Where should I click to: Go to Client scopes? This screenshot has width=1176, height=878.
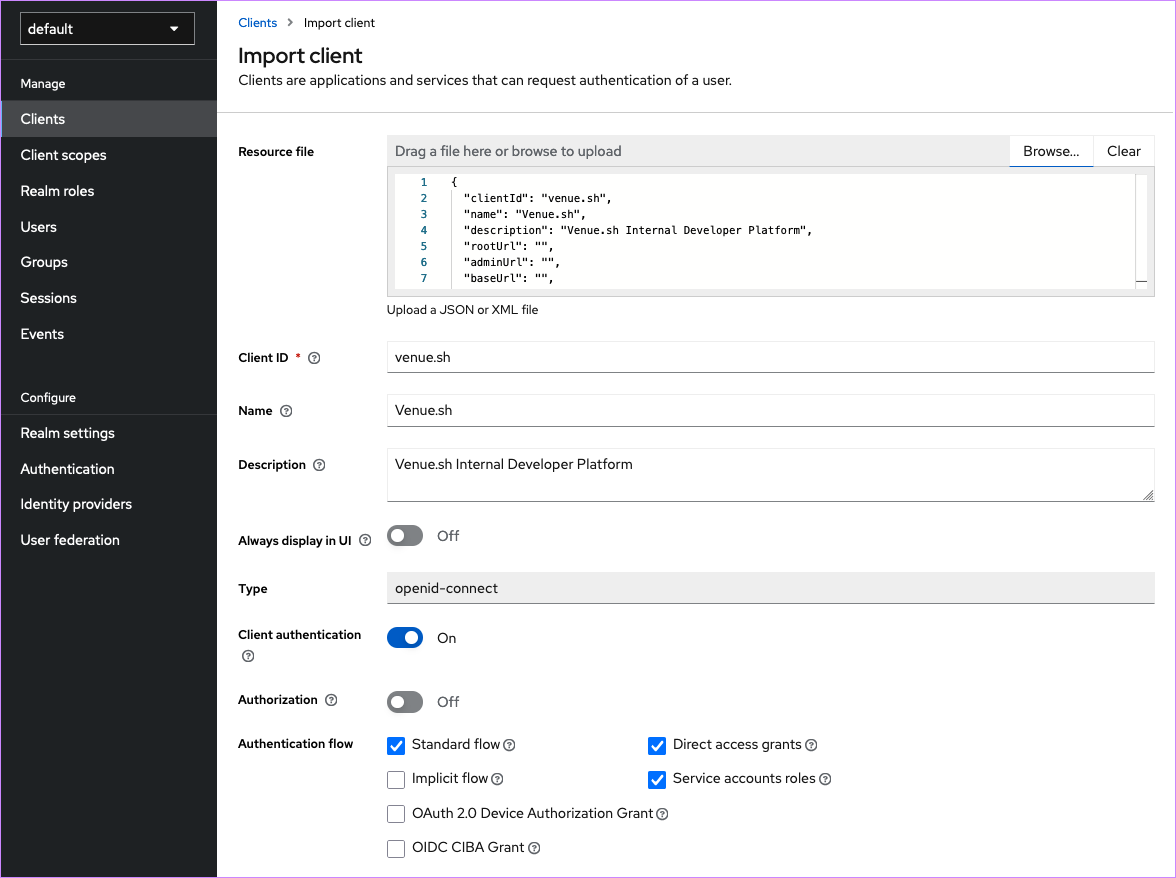pyautogui.click(x=109, y=155)
